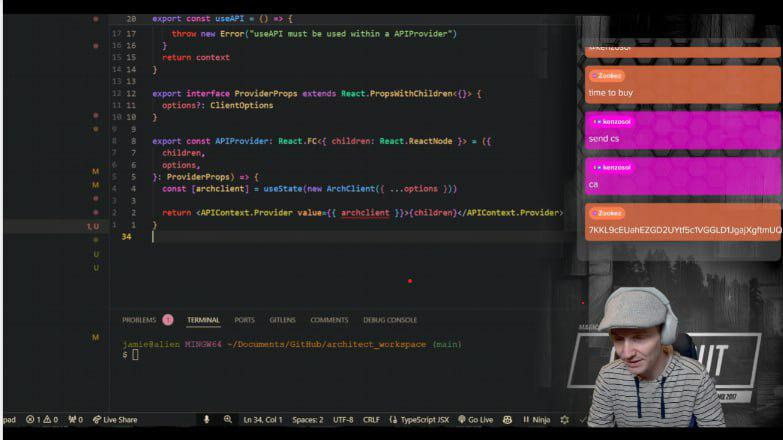Click the underlined archclient error in code
The width and height of the screenshot is (783, 440).
click(x=365, y=213)
